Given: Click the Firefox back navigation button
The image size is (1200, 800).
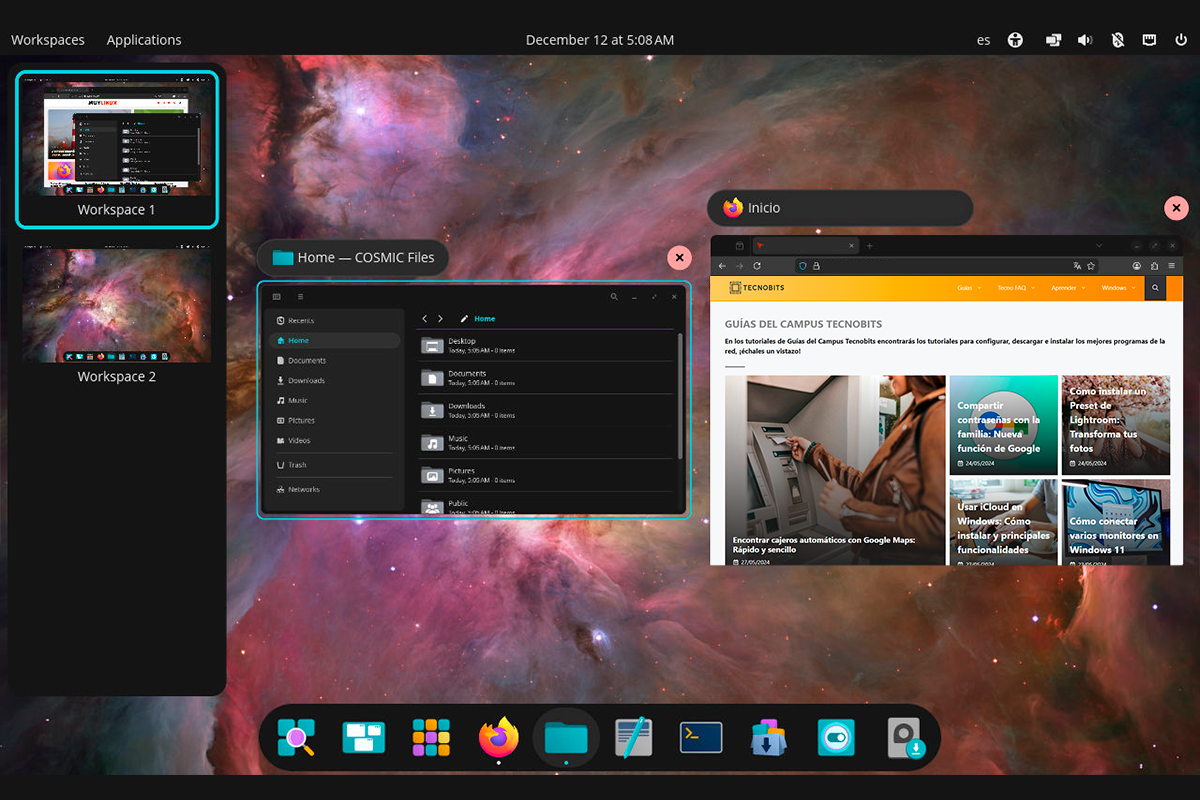Looking at the screenshot, I should click(x=722, y=265).
